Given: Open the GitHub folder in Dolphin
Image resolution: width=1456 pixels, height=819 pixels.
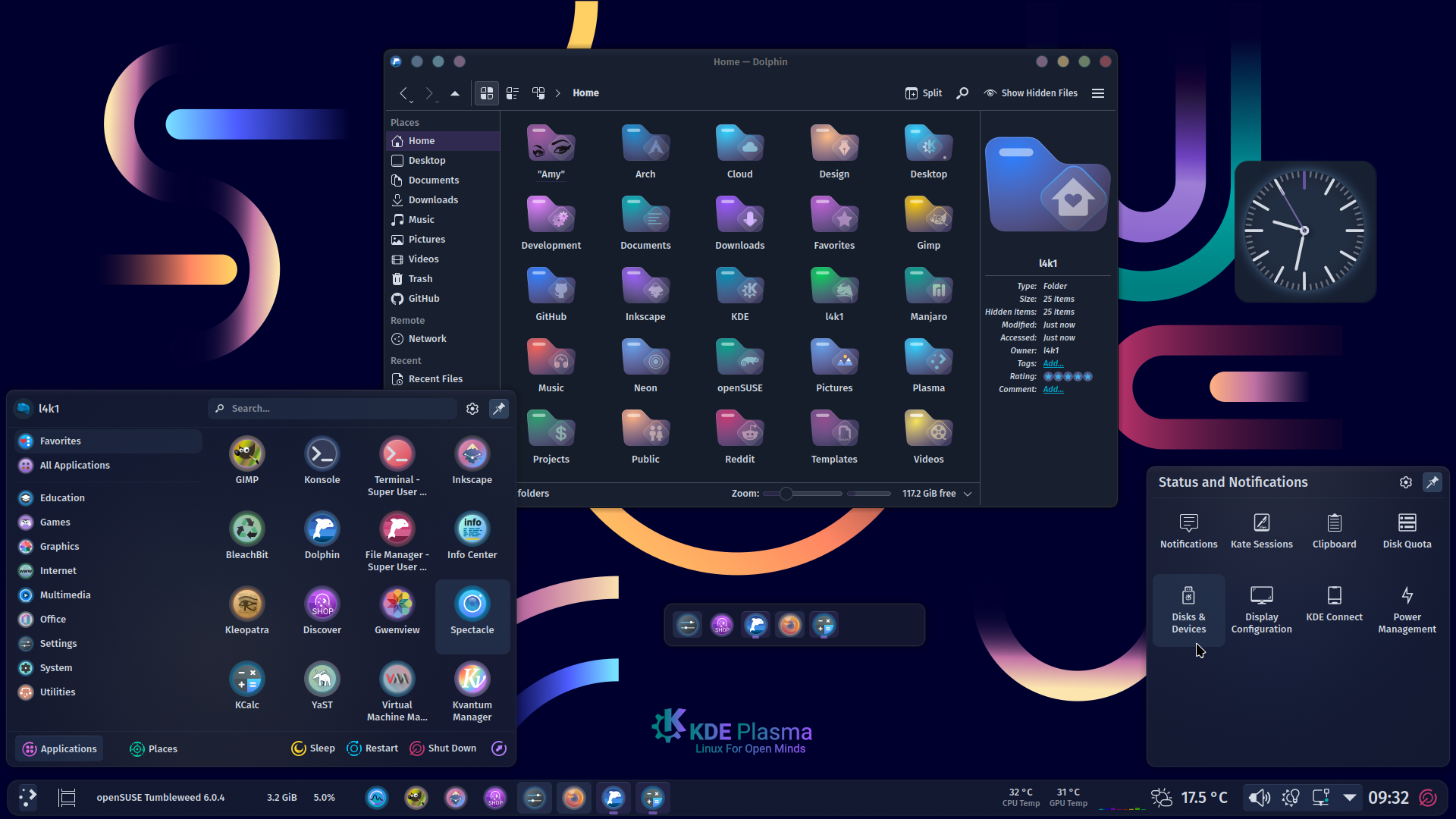Looking at the screenshot, I should tap(551, 295).
